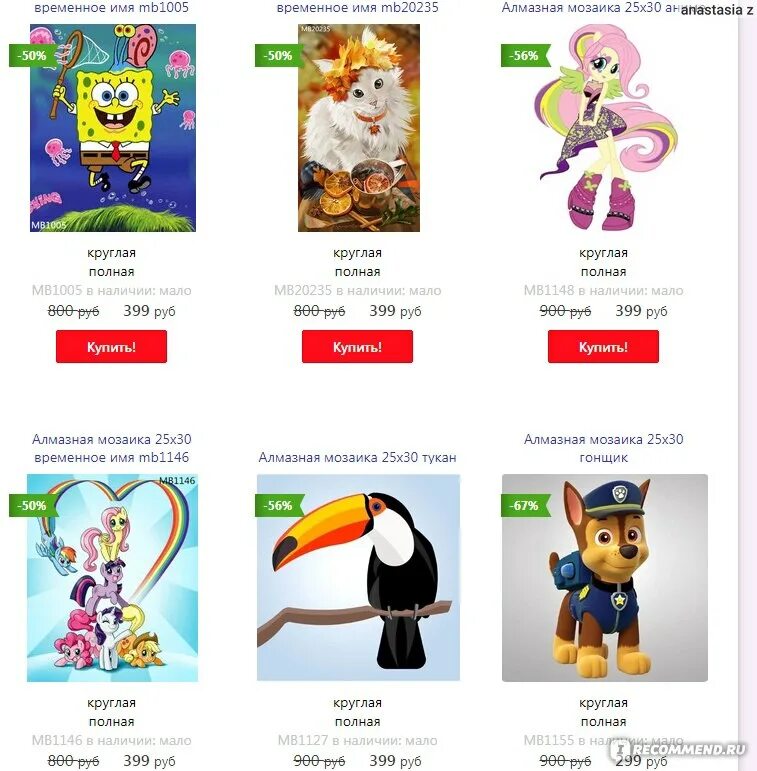Open the 'временное имя mb20235' product title
757x771 pixels.
coord(357,7)
